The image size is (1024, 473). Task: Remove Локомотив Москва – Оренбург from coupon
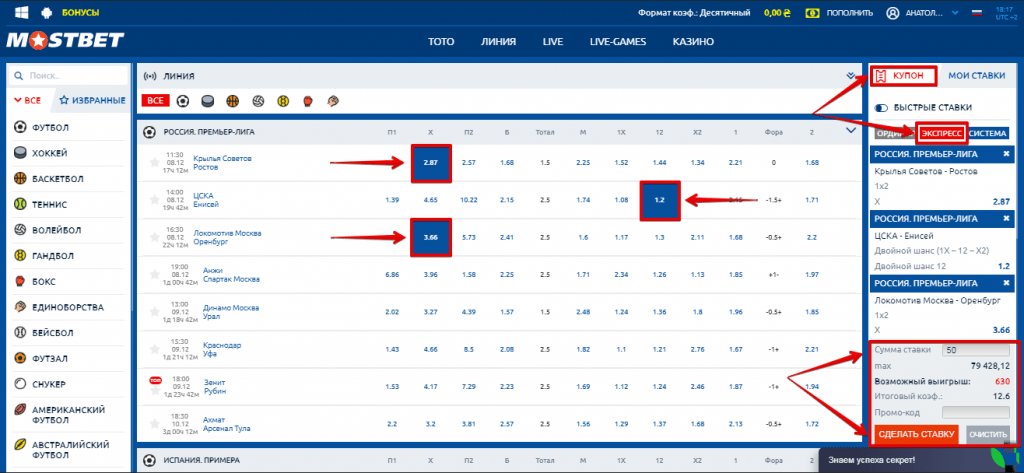click(x=1006, y=283)
